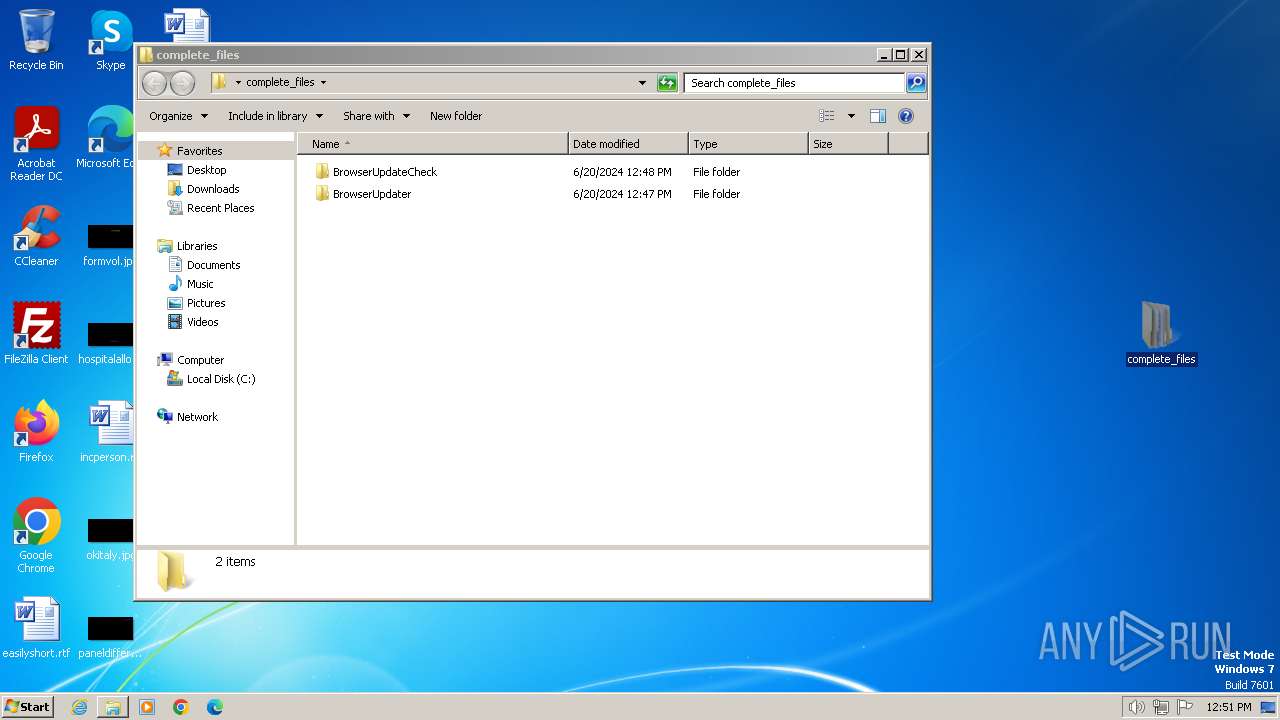This screenshot has width=1280, height=720.
Task: Click the Forward navigation arrow in Explorer
Action: tap(182, 83)
